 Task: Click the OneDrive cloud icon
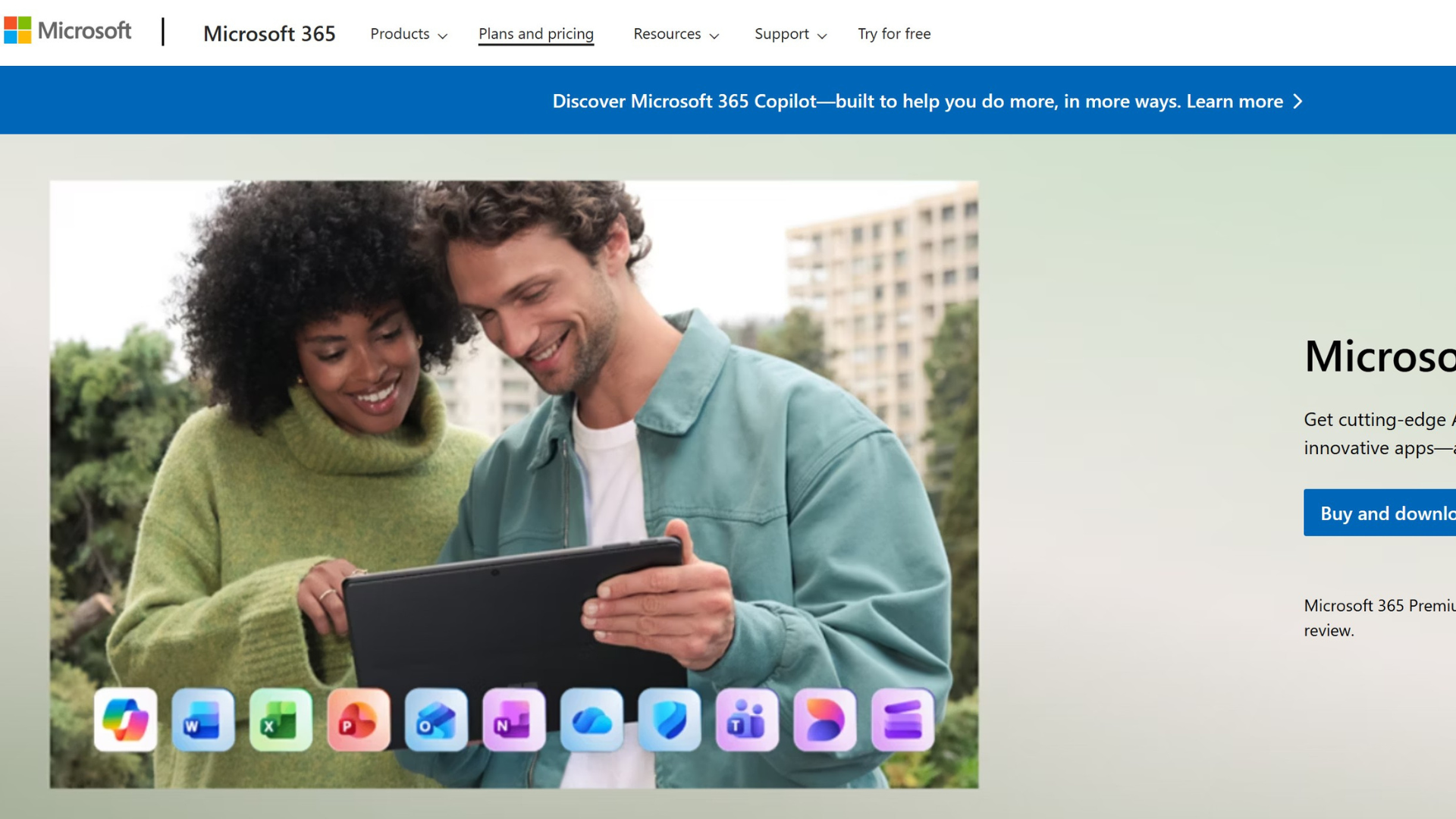(591, 720)
